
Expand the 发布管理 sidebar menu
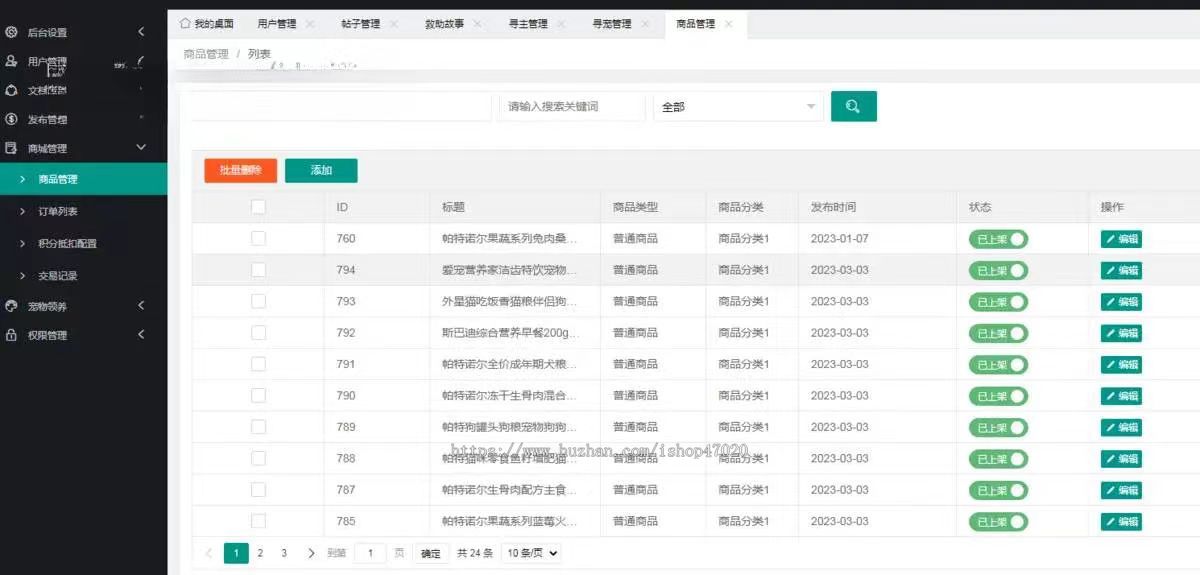tap(141, 118)
